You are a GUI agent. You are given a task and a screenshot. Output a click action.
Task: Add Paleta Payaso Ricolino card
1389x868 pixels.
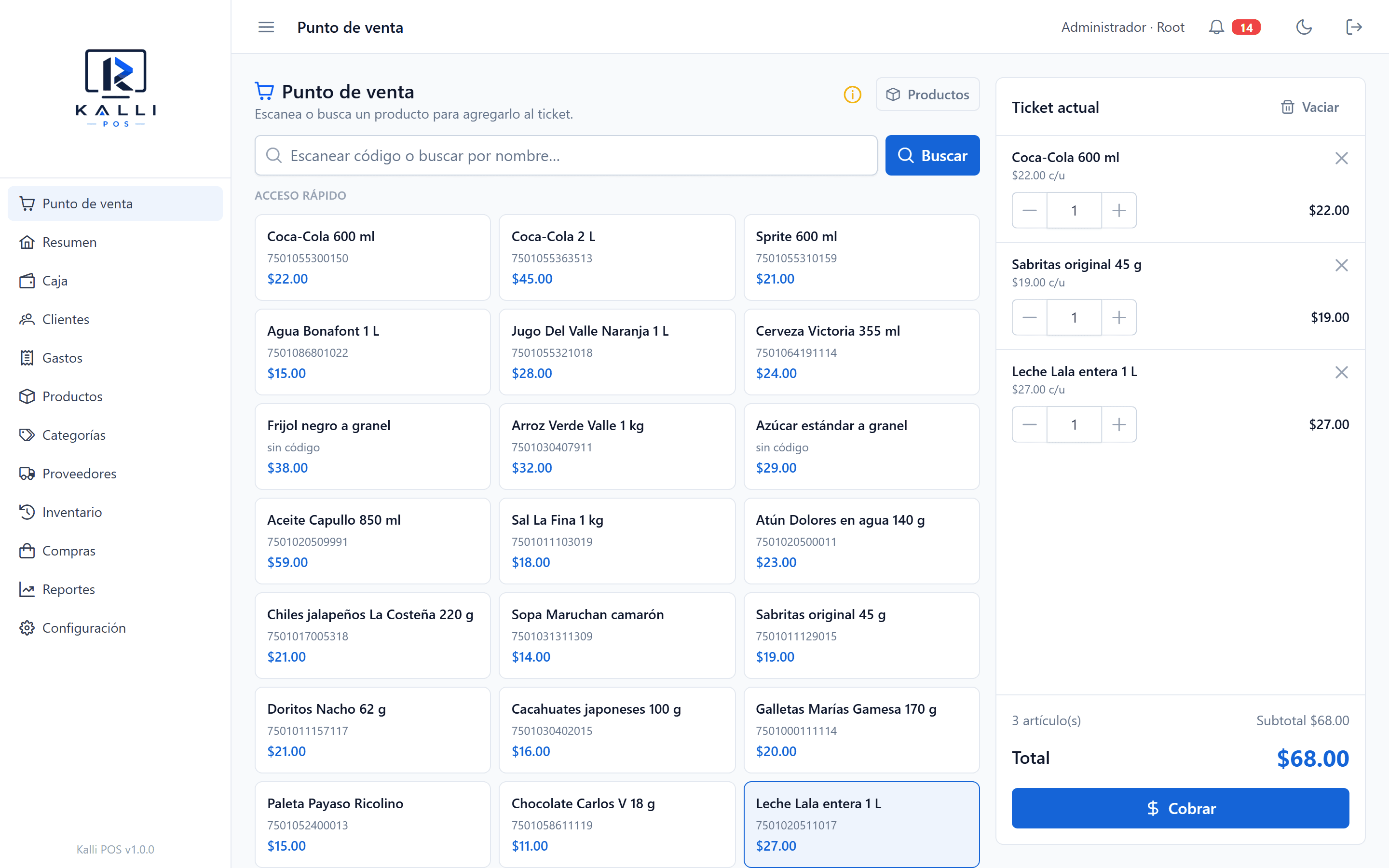pos(372,825)
